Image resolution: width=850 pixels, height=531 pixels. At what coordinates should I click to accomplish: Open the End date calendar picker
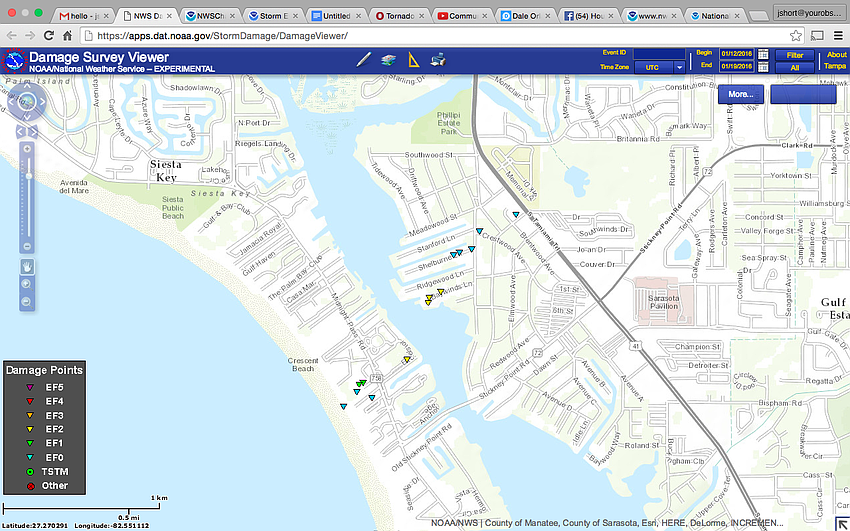(x=763, y=67)
